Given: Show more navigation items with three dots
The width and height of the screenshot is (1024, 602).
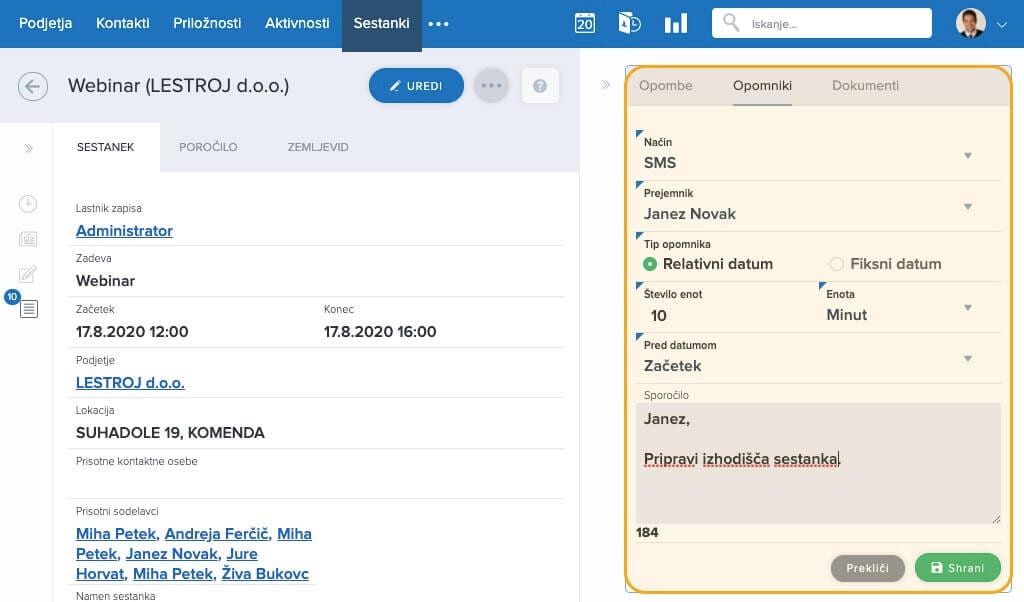Looking at the screenshot, I should 438,24.
